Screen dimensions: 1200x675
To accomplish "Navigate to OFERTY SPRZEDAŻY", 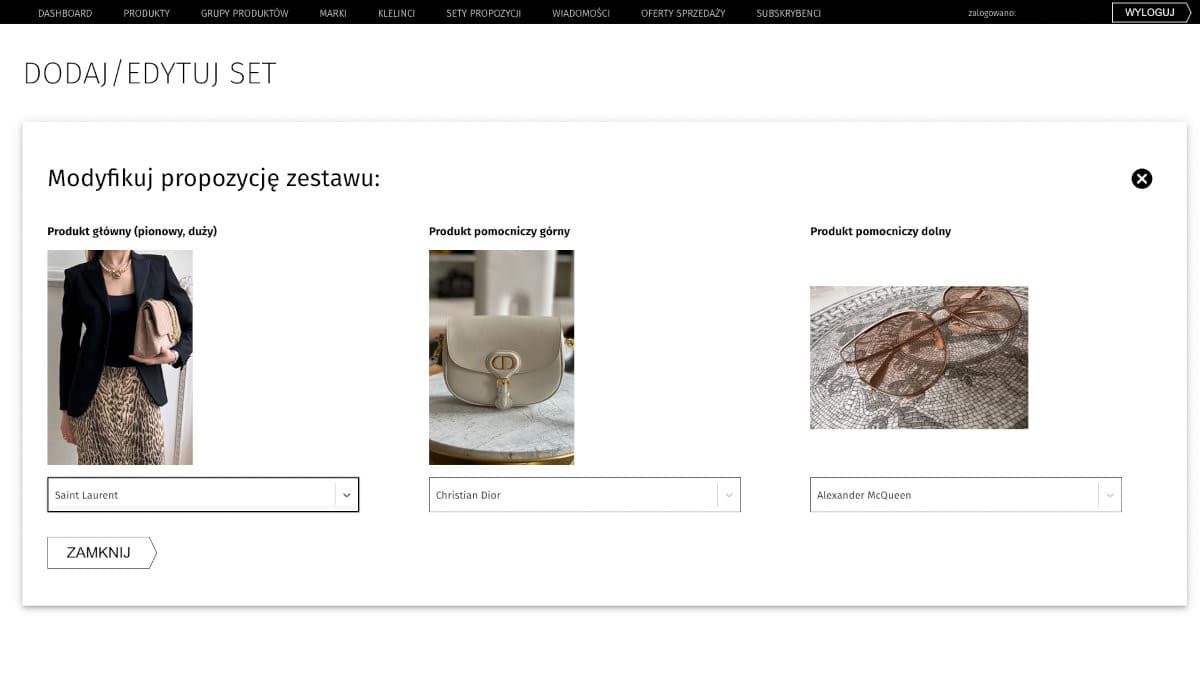I will click(x=682, y=13).
